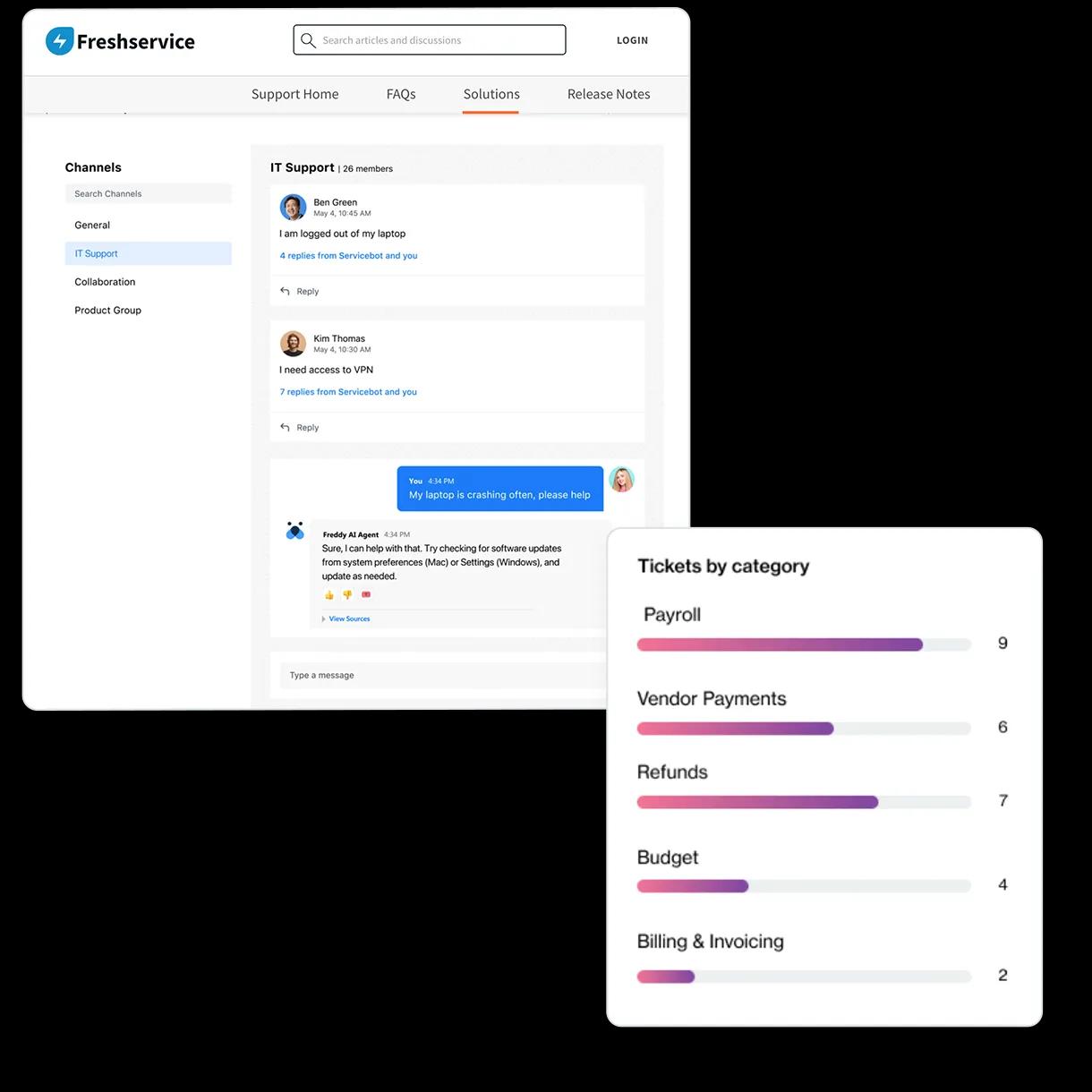Click the Refunds ticket count 7
Viewport: 1092px width, 1092px height.
click(x=1002, y=800)
